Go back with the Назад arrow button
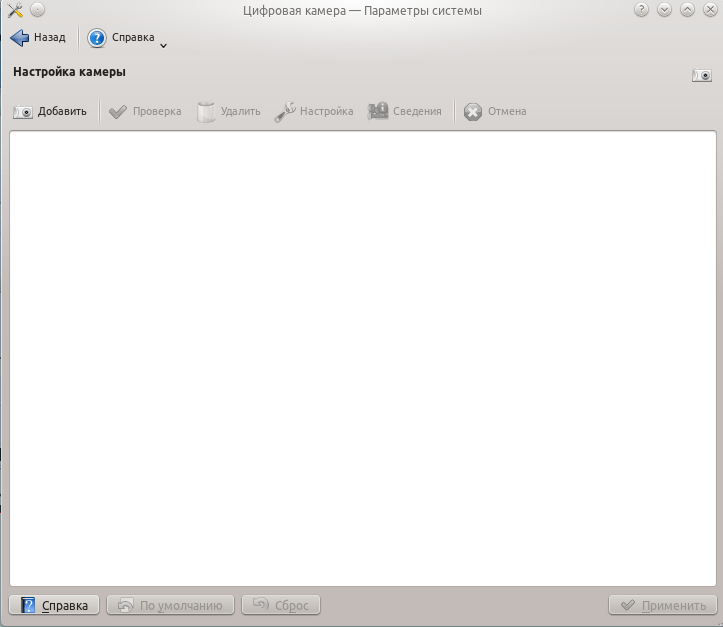This screenshot has height=627, width=723. click(38, 37)
